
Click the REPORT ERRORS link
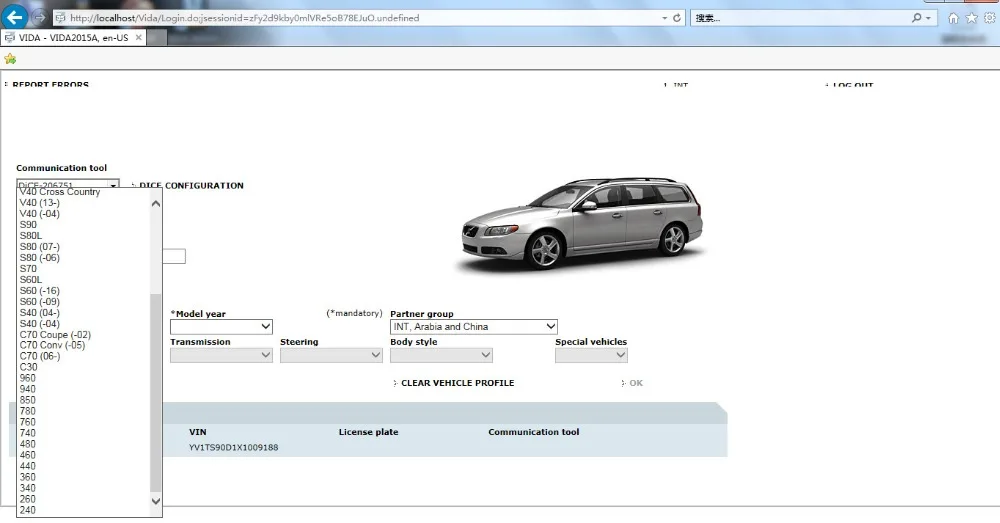coord(50,85)
